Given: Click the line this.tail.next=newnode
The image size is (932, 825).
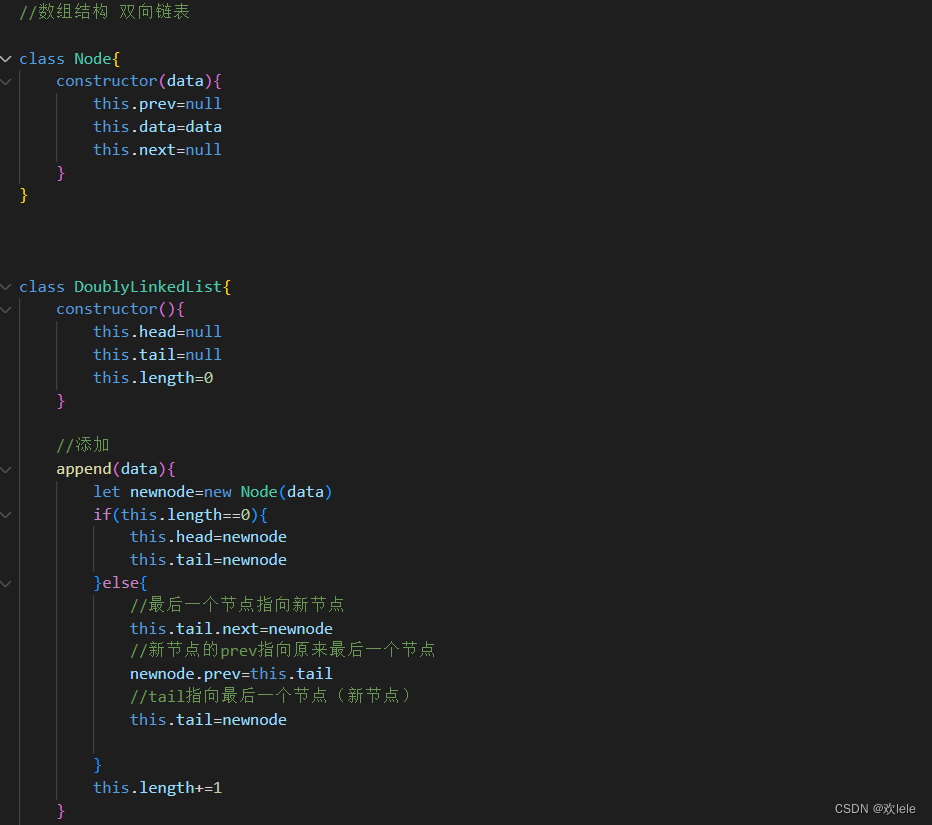Looking at the screenshot, I should pyautogui.click(x=232, y=628).
